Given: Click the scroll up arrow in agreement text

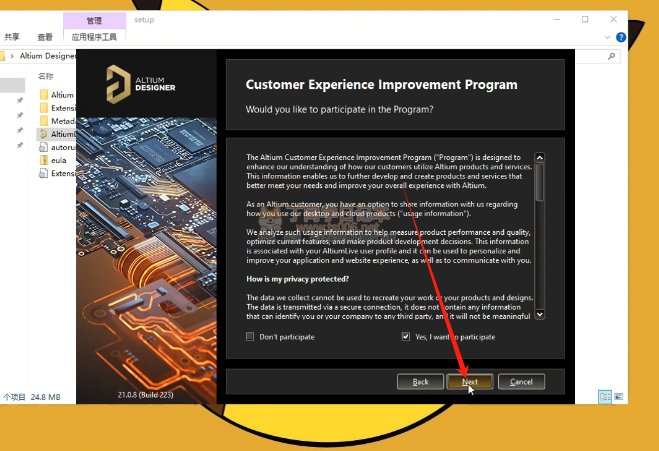Looking at the screenshot, I should point(540,158).
